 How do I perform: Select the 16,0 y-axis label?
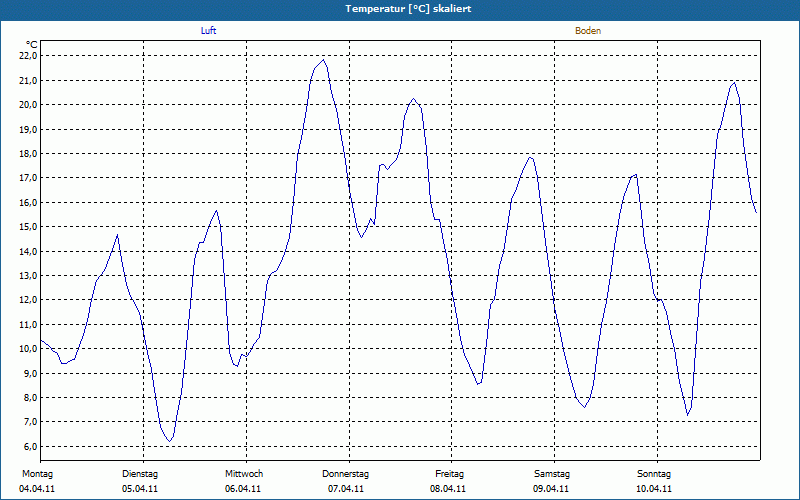(x=29, y=203)
